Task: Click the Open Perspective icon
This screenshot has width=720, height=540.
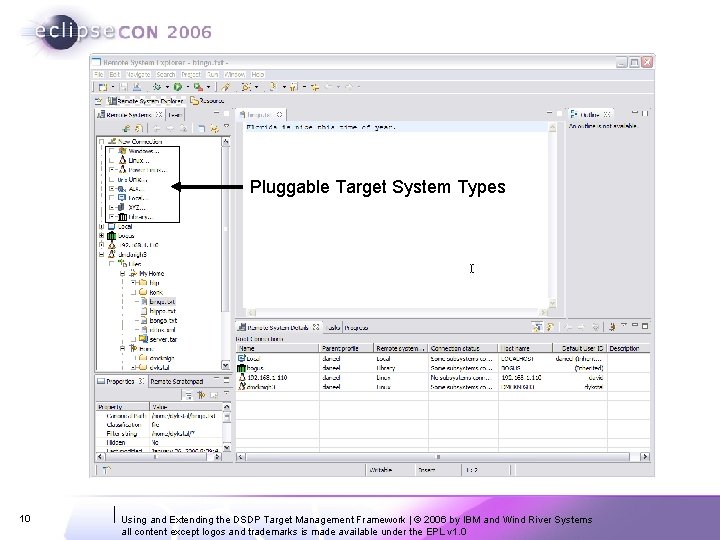Action: [x=98, y=101]
